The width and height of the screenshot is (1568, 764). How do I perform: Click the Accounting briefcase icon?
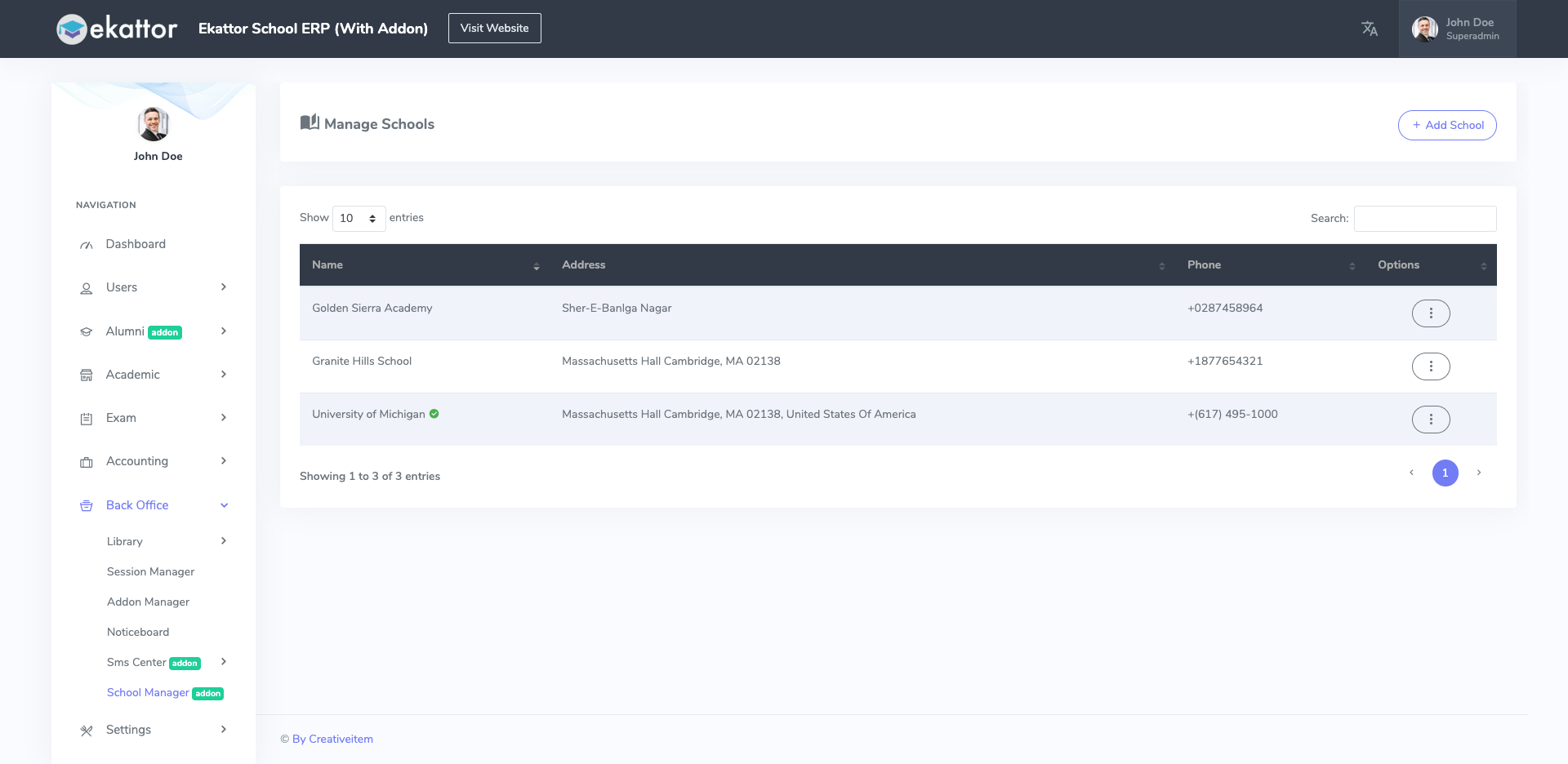(86, 461)
